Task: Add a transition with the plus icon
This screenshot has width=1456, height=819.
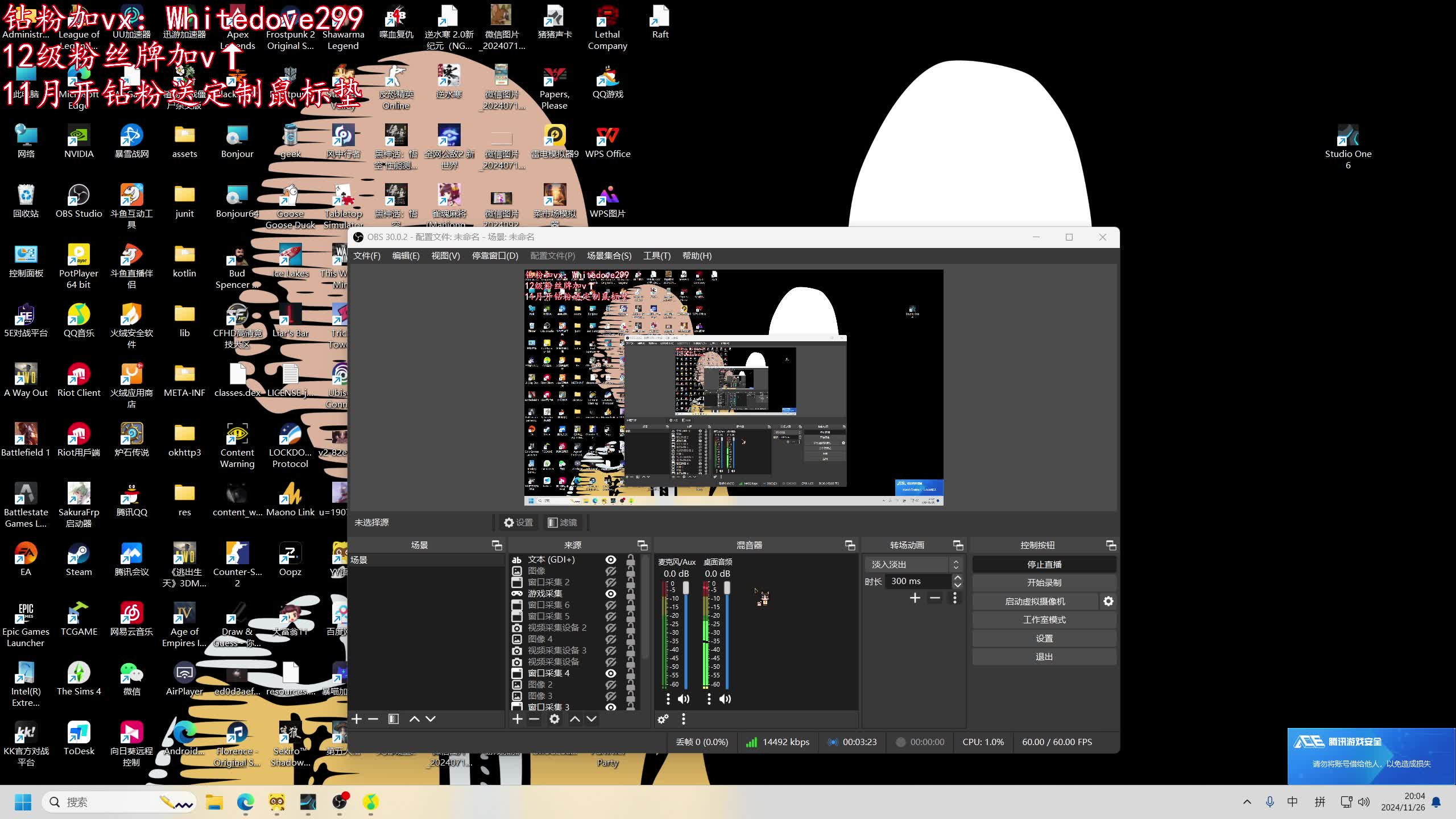Action: 915,598
